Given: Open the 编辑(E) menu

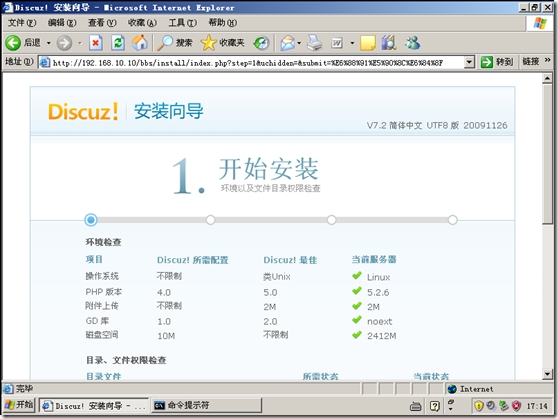Looking at the screenshot, I should [x=62, y=23].
